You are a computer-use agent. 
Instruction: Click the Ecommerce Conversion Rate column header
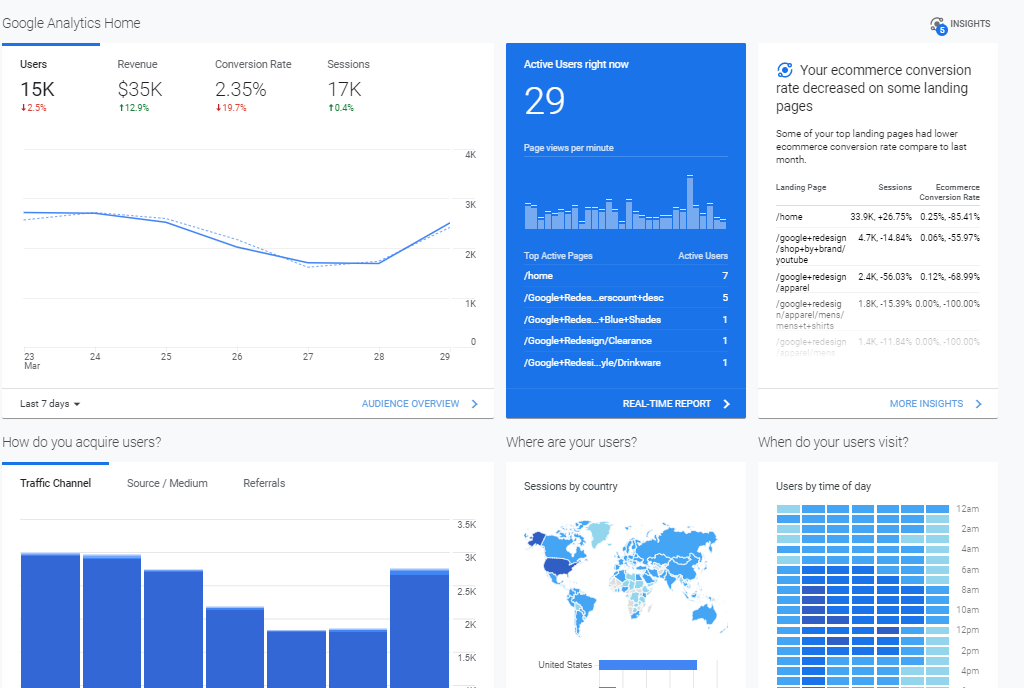pyautogui.click(x=949, y=192)
